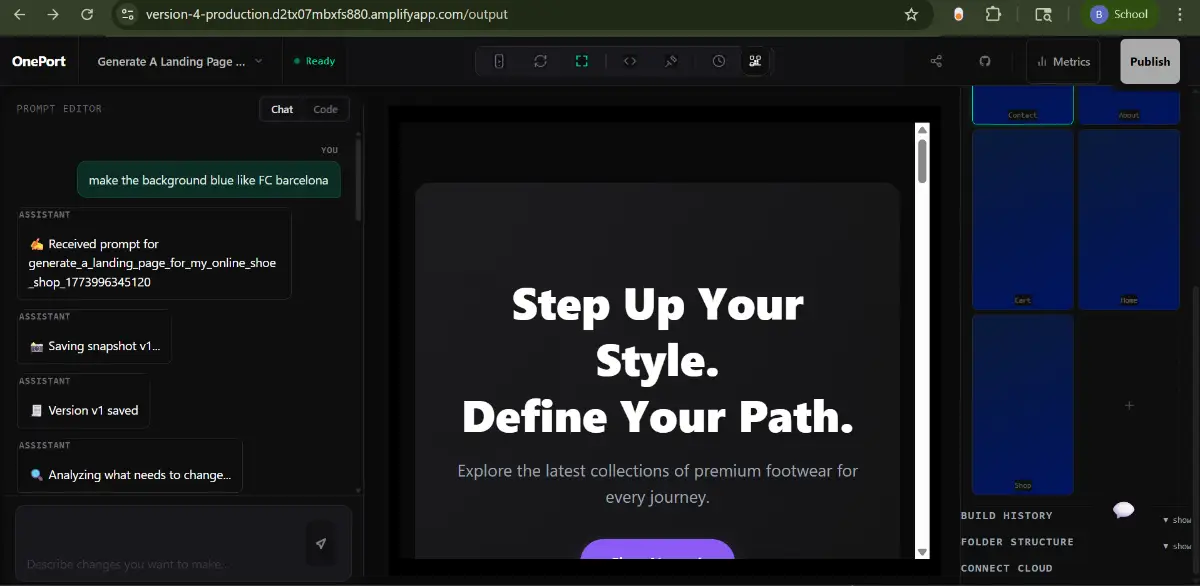The image size is (1200, 586).
Task: Select the mobile device preview icon
Action: click(499, 61)
